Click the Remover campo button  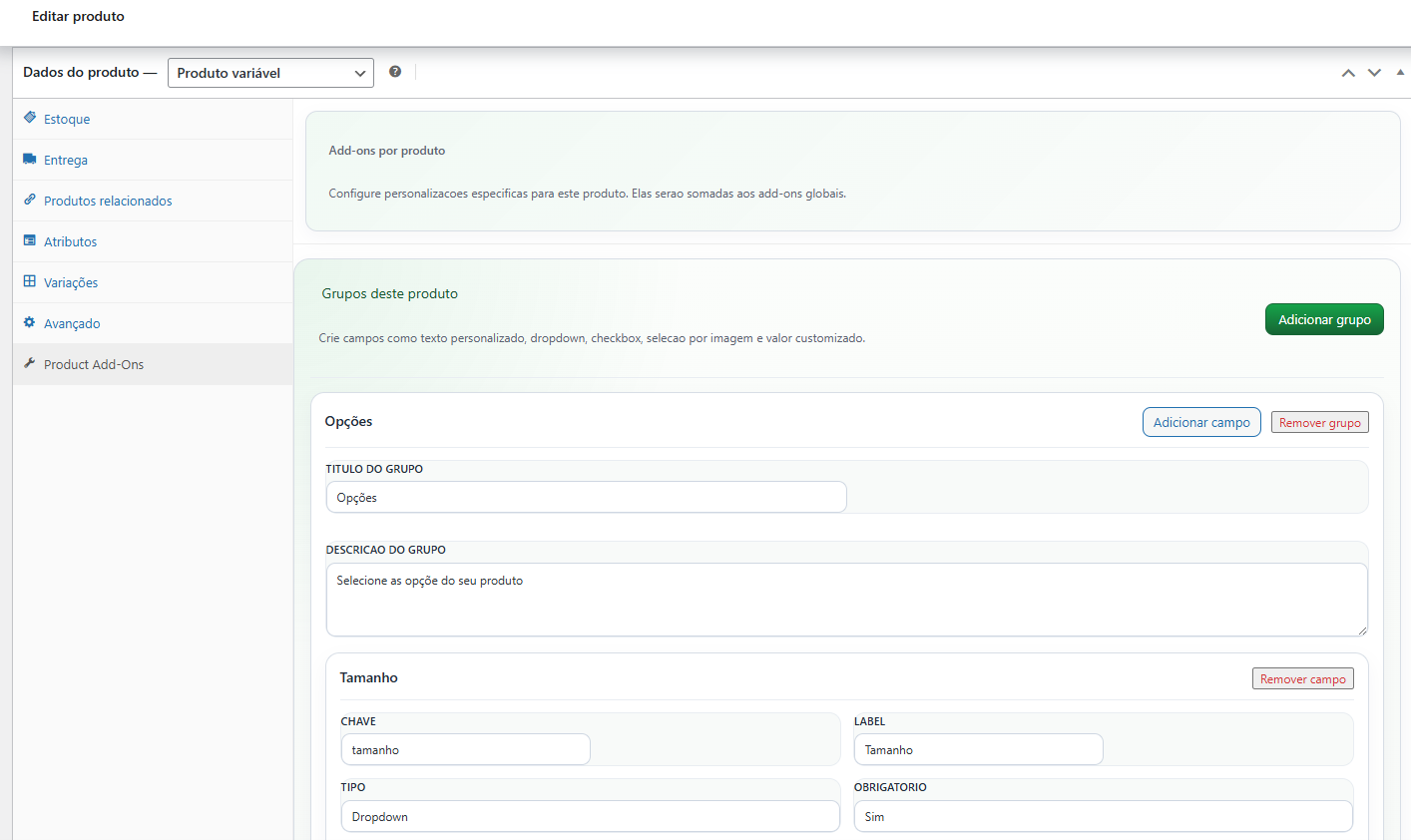1302,677
